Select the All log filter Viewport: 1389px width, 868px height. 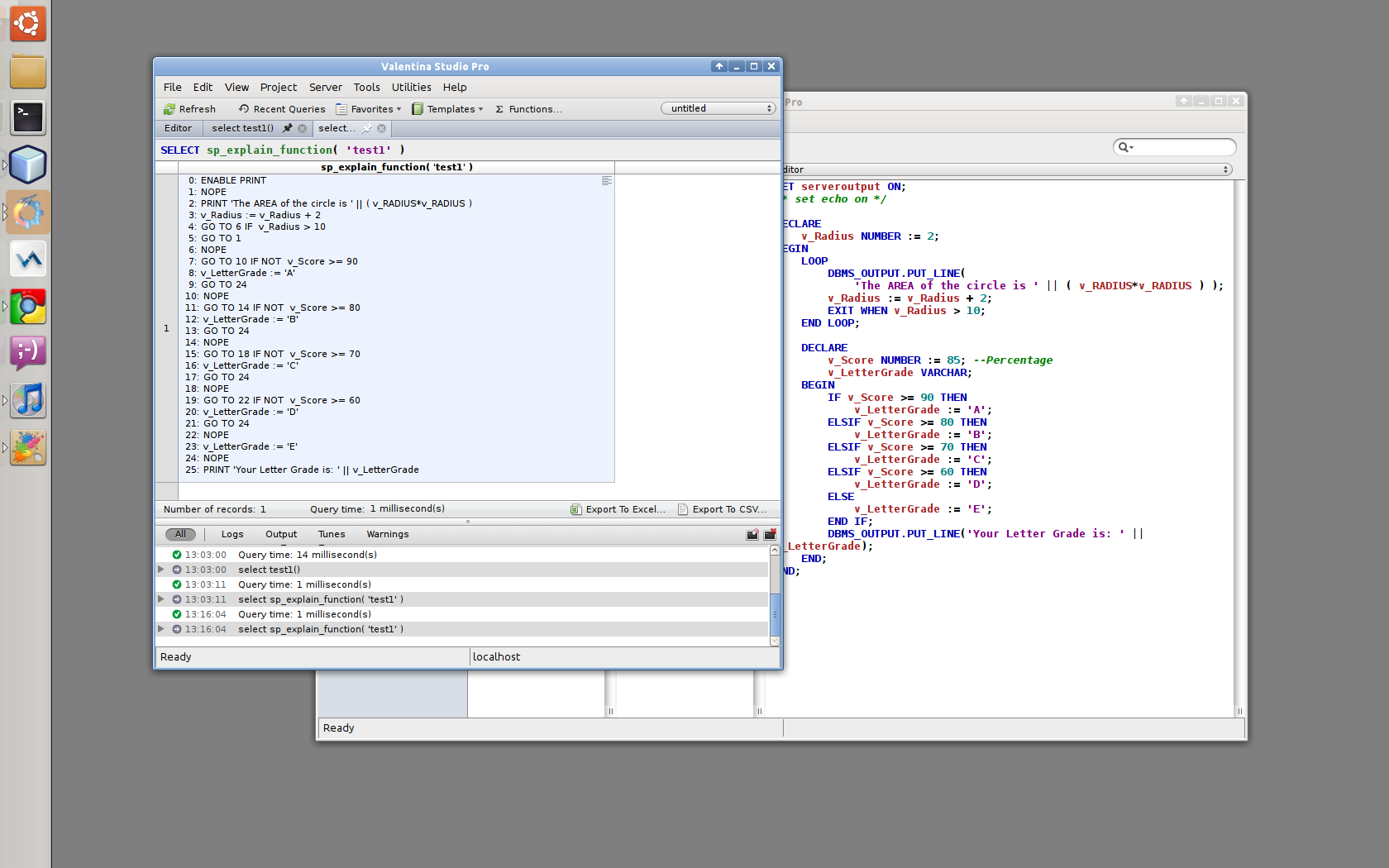click(x=180, y=534)
